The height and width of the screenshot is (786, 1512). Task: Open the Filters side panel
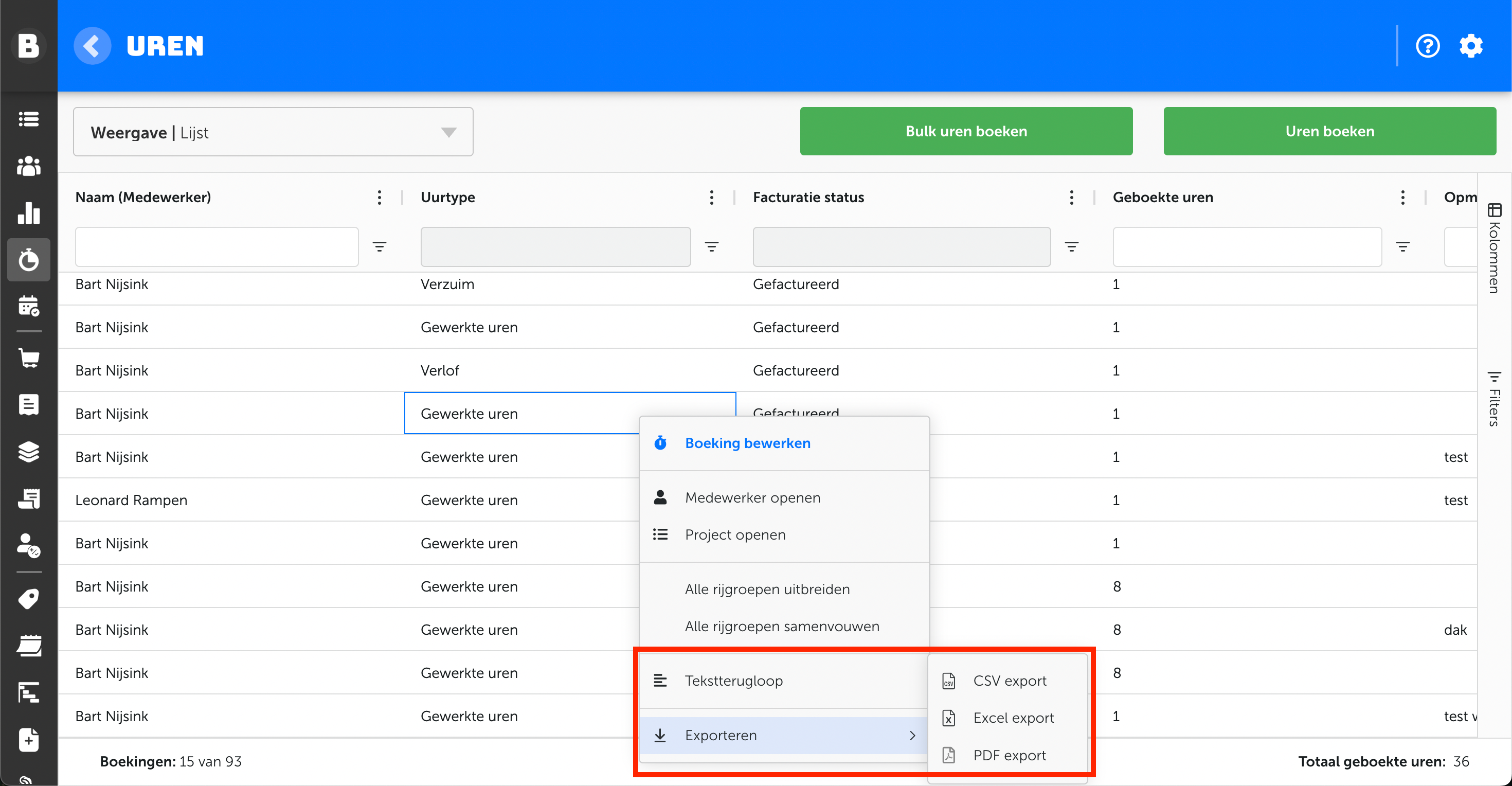(x=1495, y=399)
